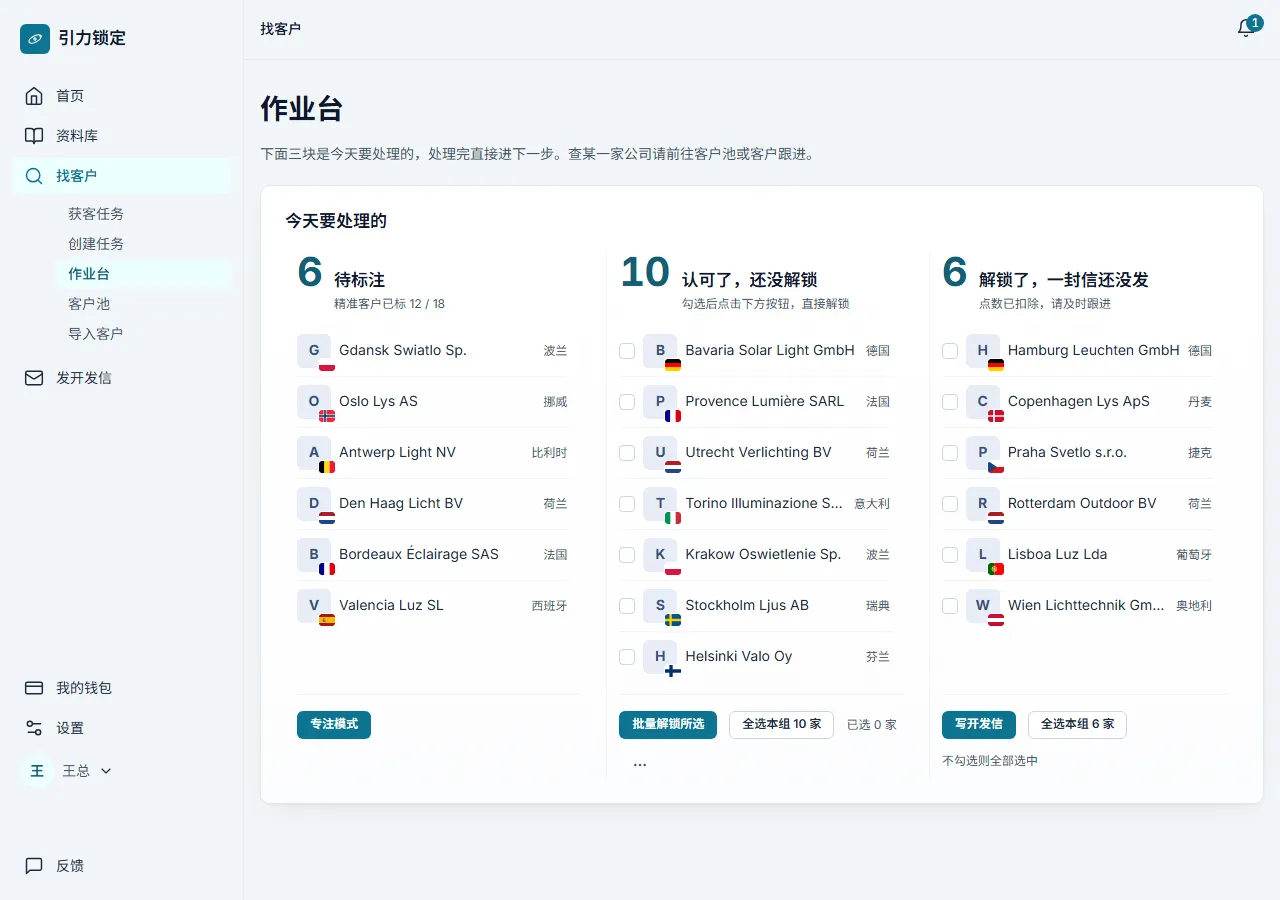
Task: Click the 资料库 book icon
Action: pyautogui.click(x=34, y=136)
